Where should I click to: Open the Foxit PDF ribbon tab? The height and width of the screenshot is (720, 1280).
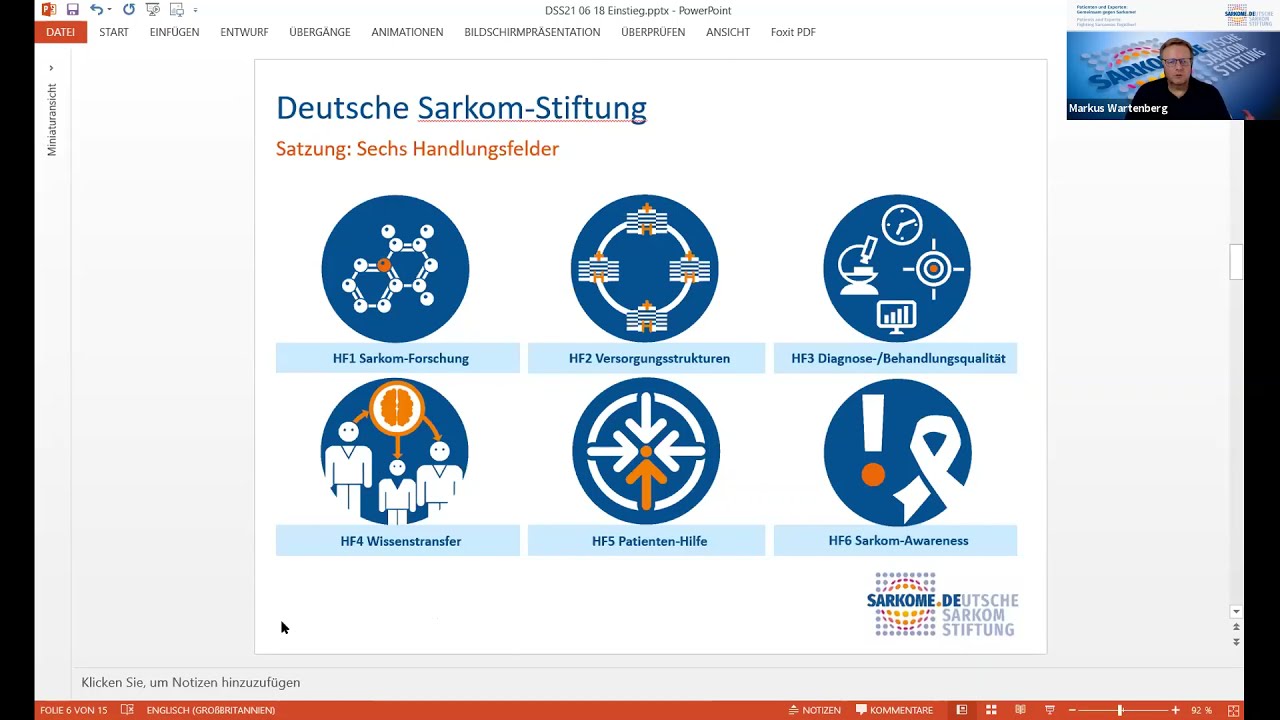793,32
